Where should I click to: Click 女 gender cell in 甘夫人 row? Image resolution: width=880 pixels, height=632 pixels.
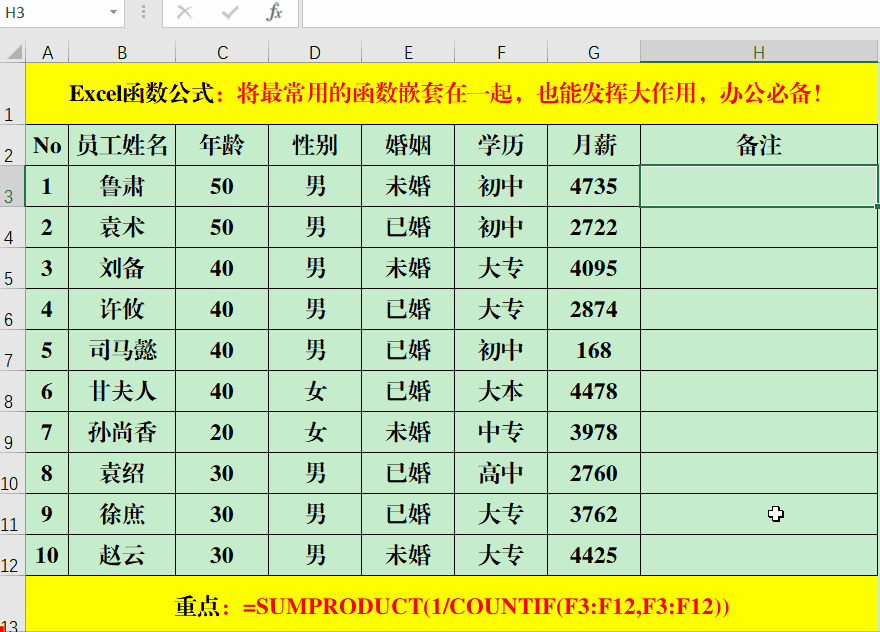315,391
